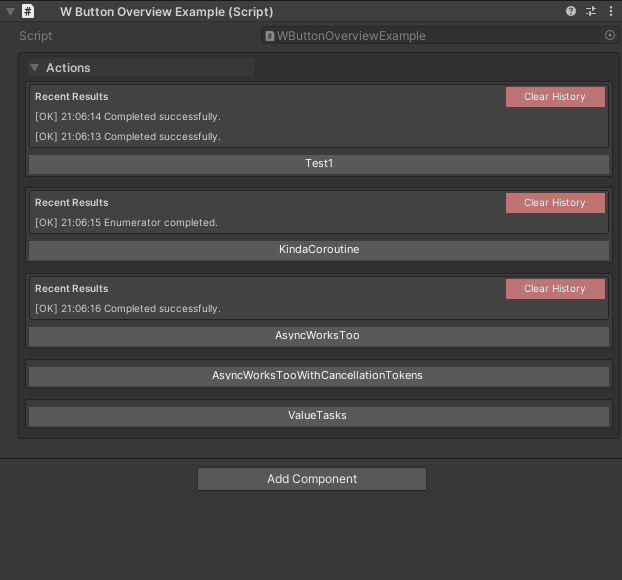Click the C# script icon in header
Viewport: 622px width, 580px height.
(x=28, y=11)
